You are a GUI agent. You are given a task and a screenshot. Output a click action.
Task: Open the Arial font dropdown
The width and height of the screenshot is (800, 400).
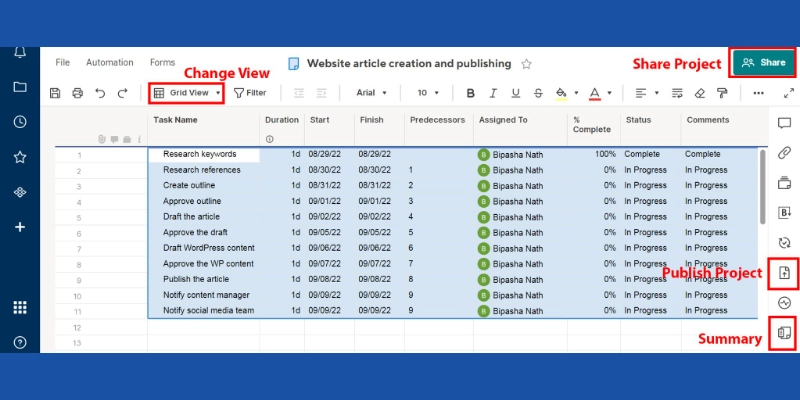click(x=374, y=93)
